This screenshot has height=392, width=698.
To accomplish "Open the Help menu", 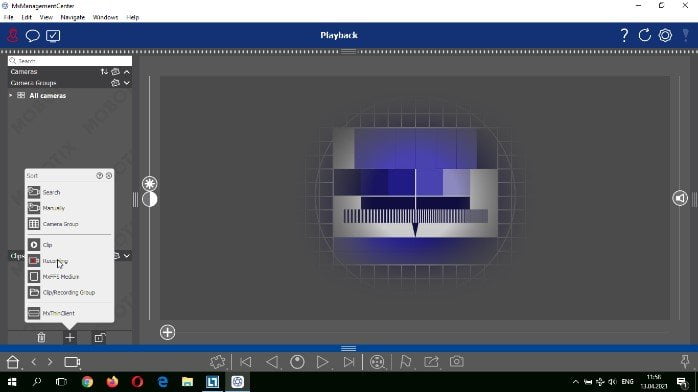I will (x=133, y=17).
